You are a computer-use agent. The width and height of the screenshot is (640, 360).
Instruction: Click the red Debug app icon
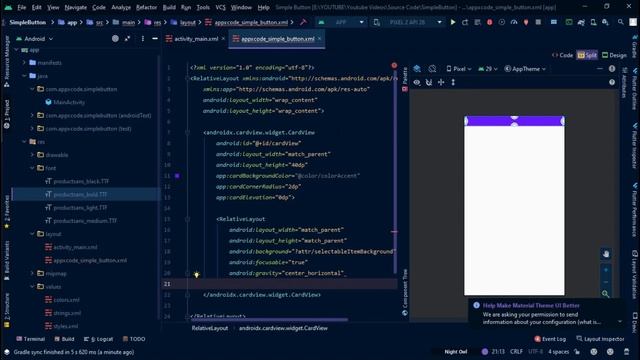489,22
